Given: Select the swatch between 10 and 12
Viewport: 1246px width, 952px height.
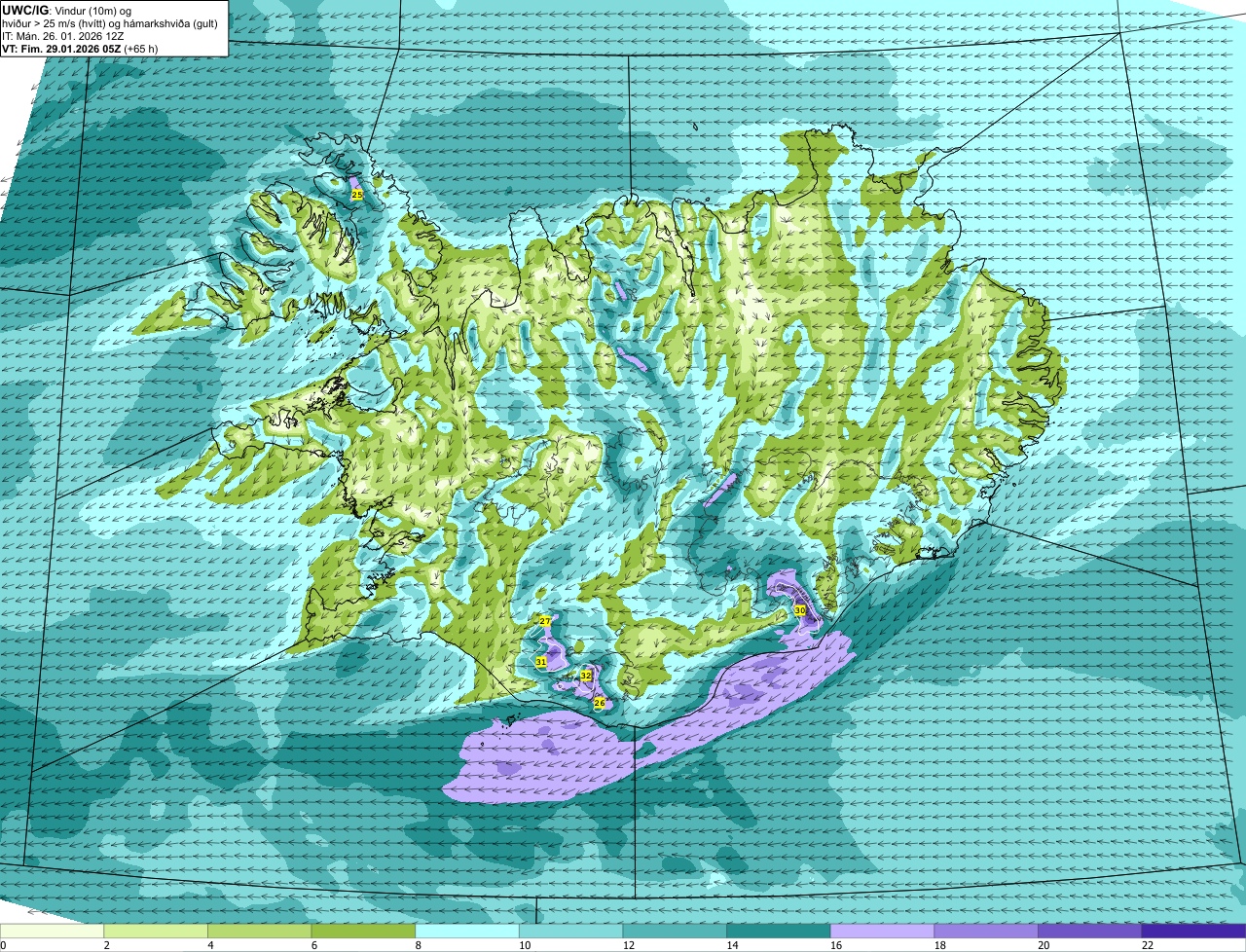Looking at the screenshot, I should pyautogui.click(x=570, y=931).
